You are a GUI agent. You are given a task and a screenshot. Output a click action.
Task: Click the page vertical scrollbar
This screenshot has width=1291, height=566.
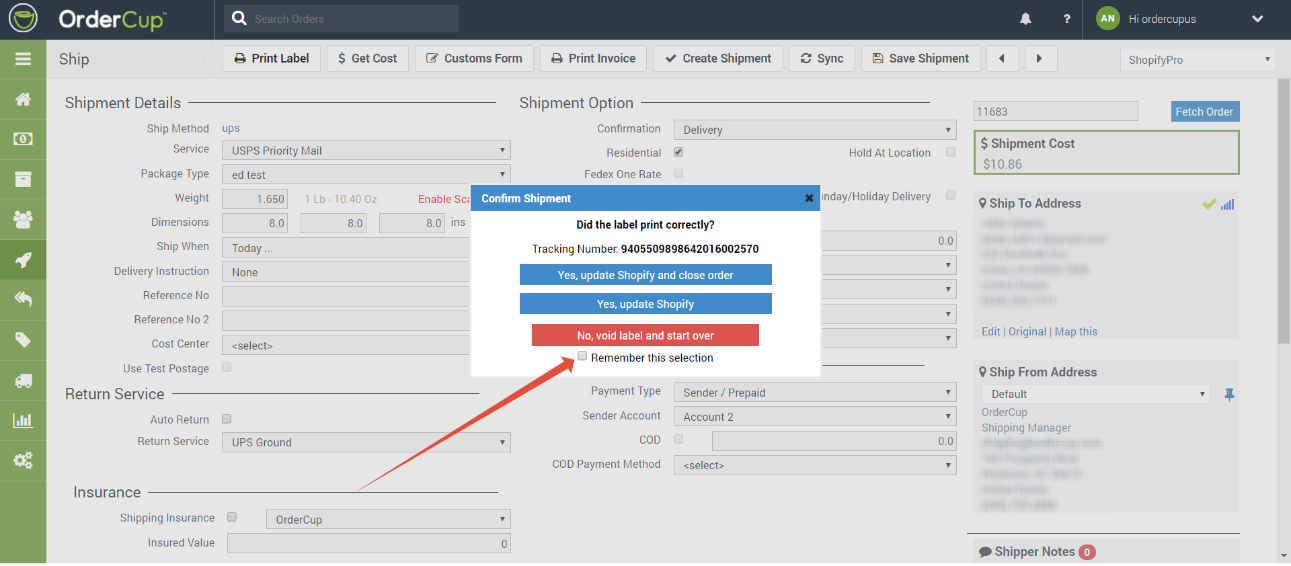click(x=1284, y=212)
